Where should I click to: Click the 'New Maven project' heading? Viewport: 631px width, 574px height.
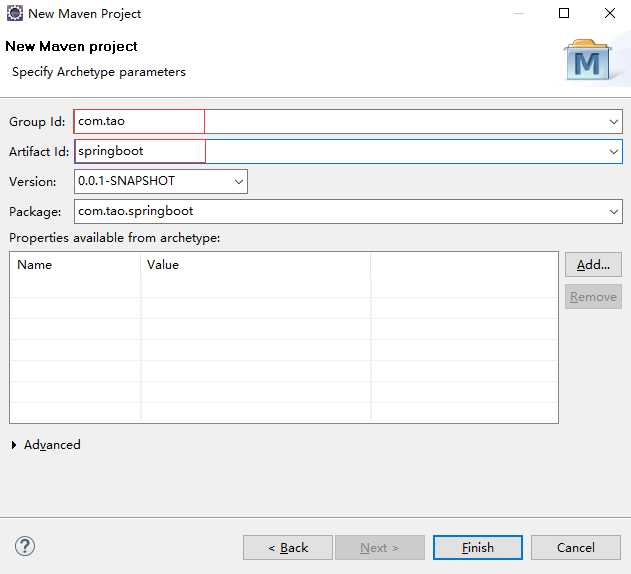coord(71,46)
